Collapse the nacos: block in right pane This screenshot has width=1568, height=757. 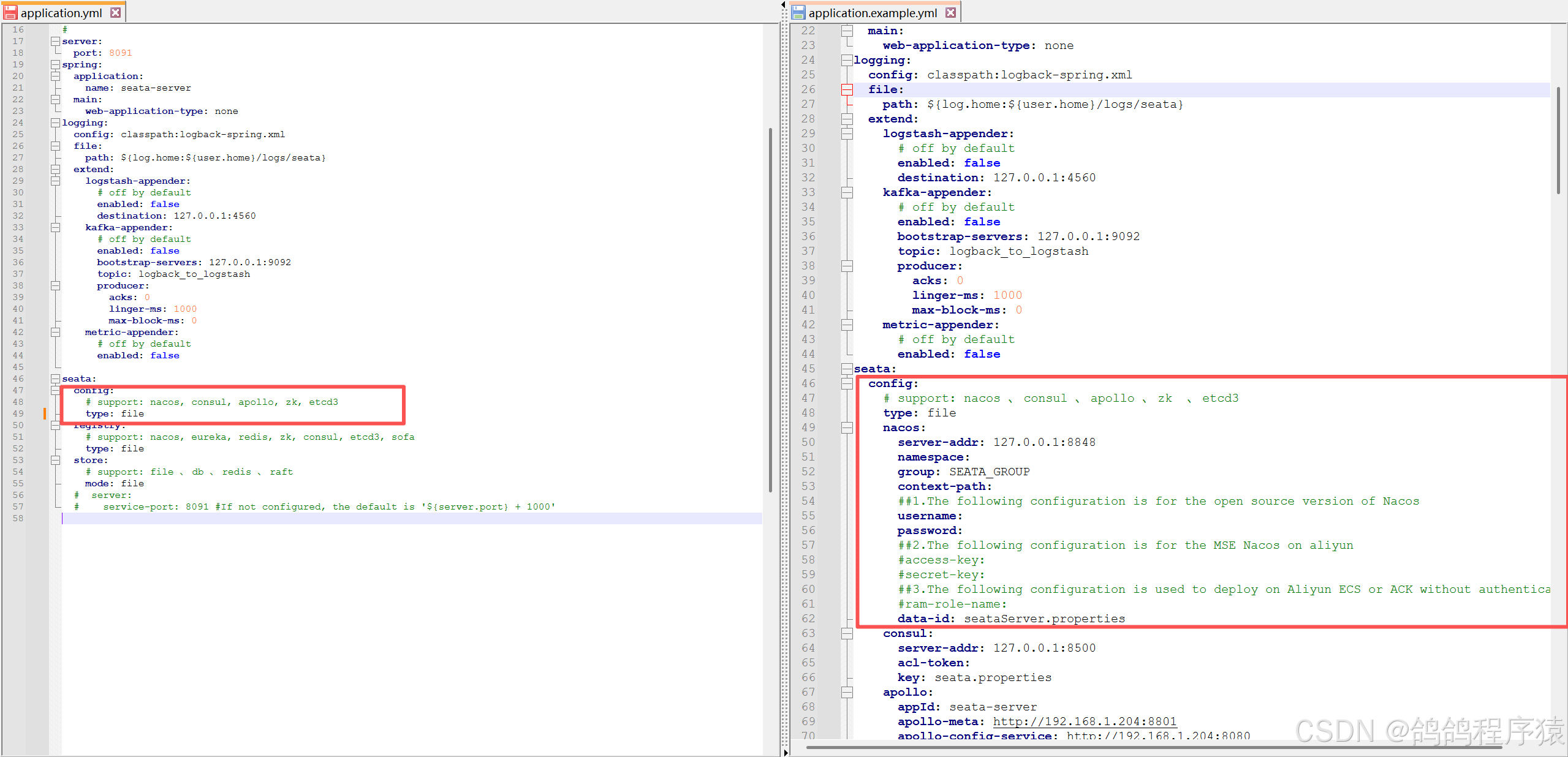pos(847,427)
